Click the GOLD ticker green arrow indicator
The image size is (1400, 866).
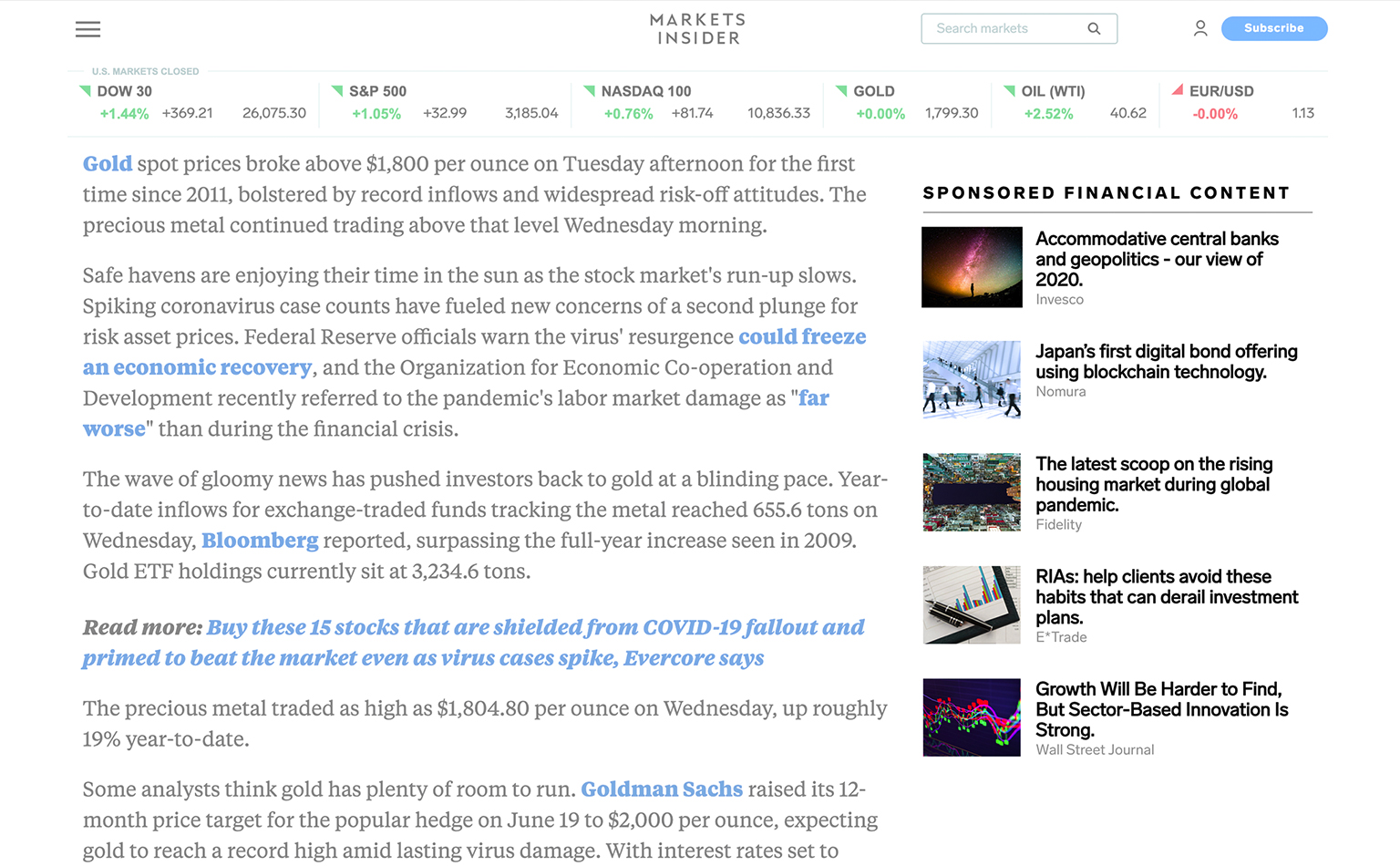841,90
